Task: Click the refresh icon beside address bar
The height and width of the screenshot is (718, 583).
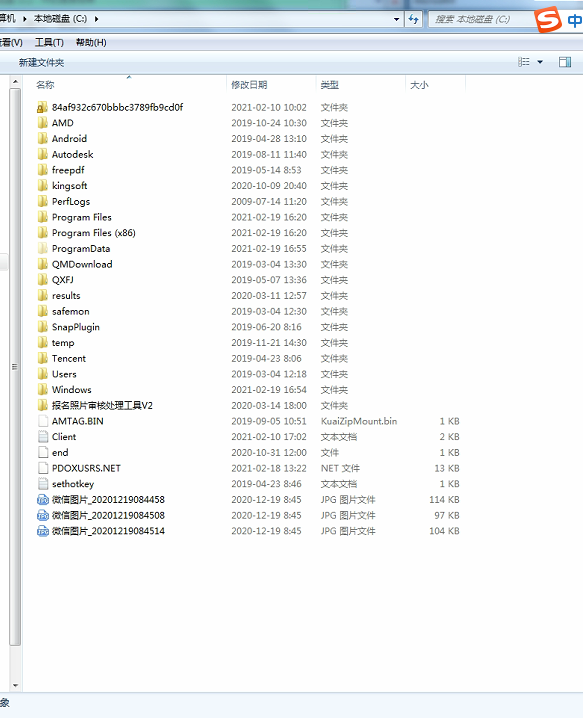Action: [x=414, y=19]
